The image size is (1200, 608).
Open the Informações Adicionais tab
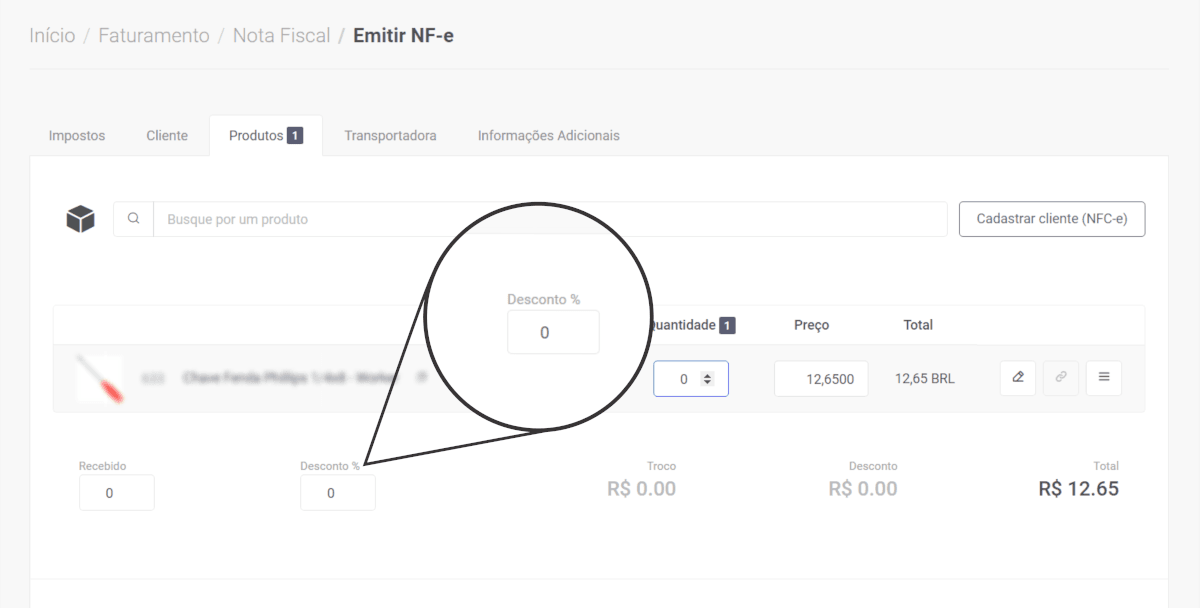coord(549,136)
